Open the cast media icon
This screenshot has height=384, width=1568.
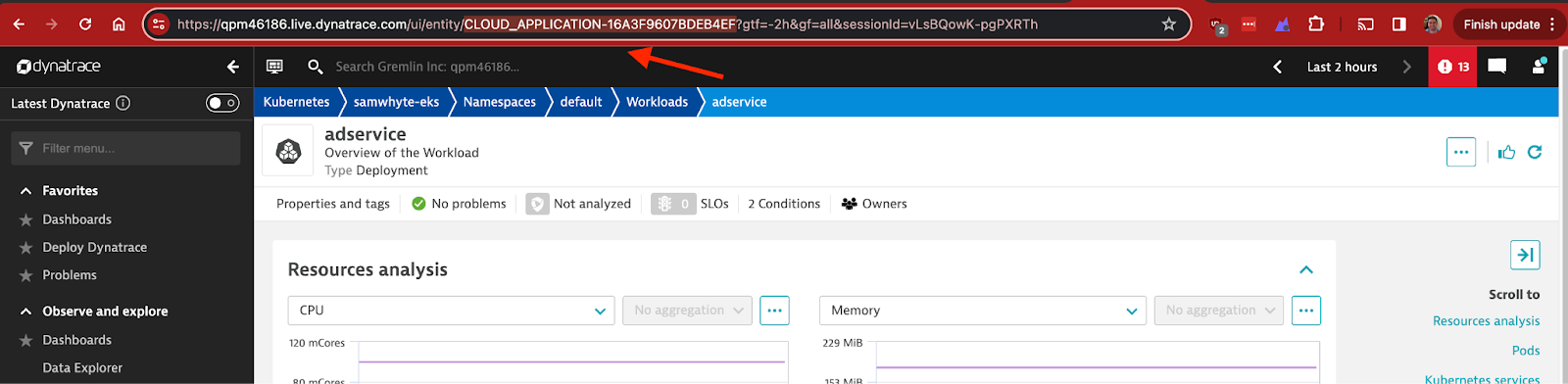pos(1365,24)
